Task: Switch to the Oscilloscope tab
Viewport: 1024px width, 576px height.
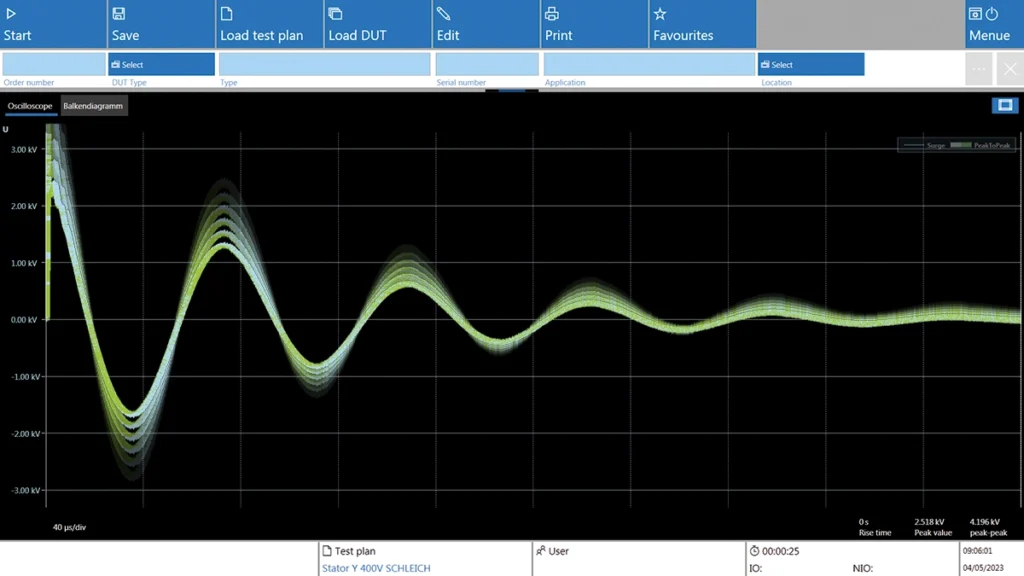Action: (30, 106)
